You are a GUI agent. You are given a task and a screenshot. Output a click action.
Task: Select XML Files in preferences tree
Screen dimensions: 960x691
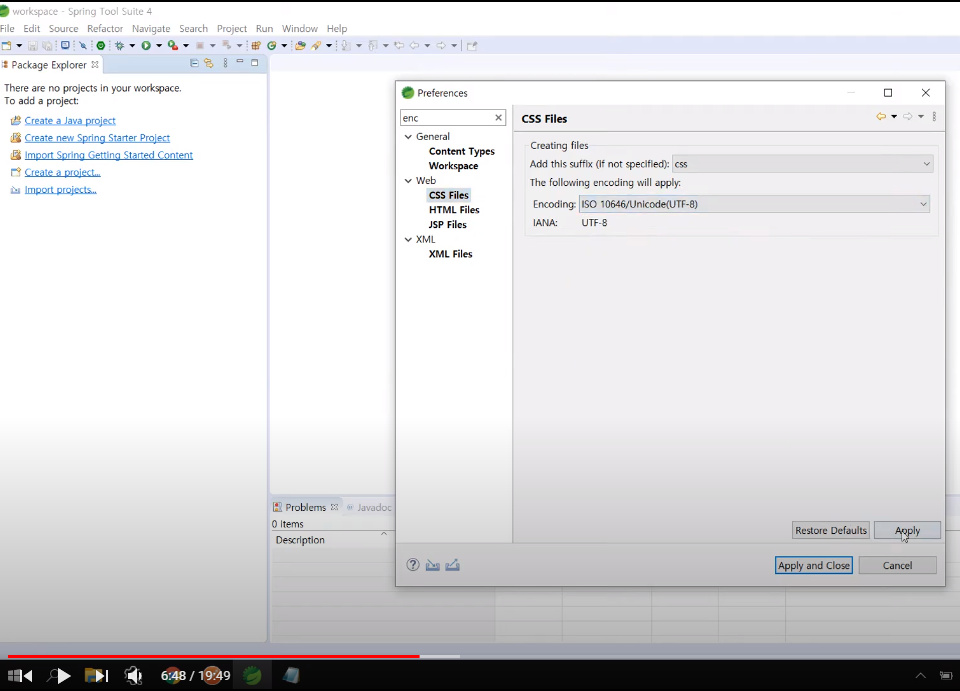tap(451, 254)
